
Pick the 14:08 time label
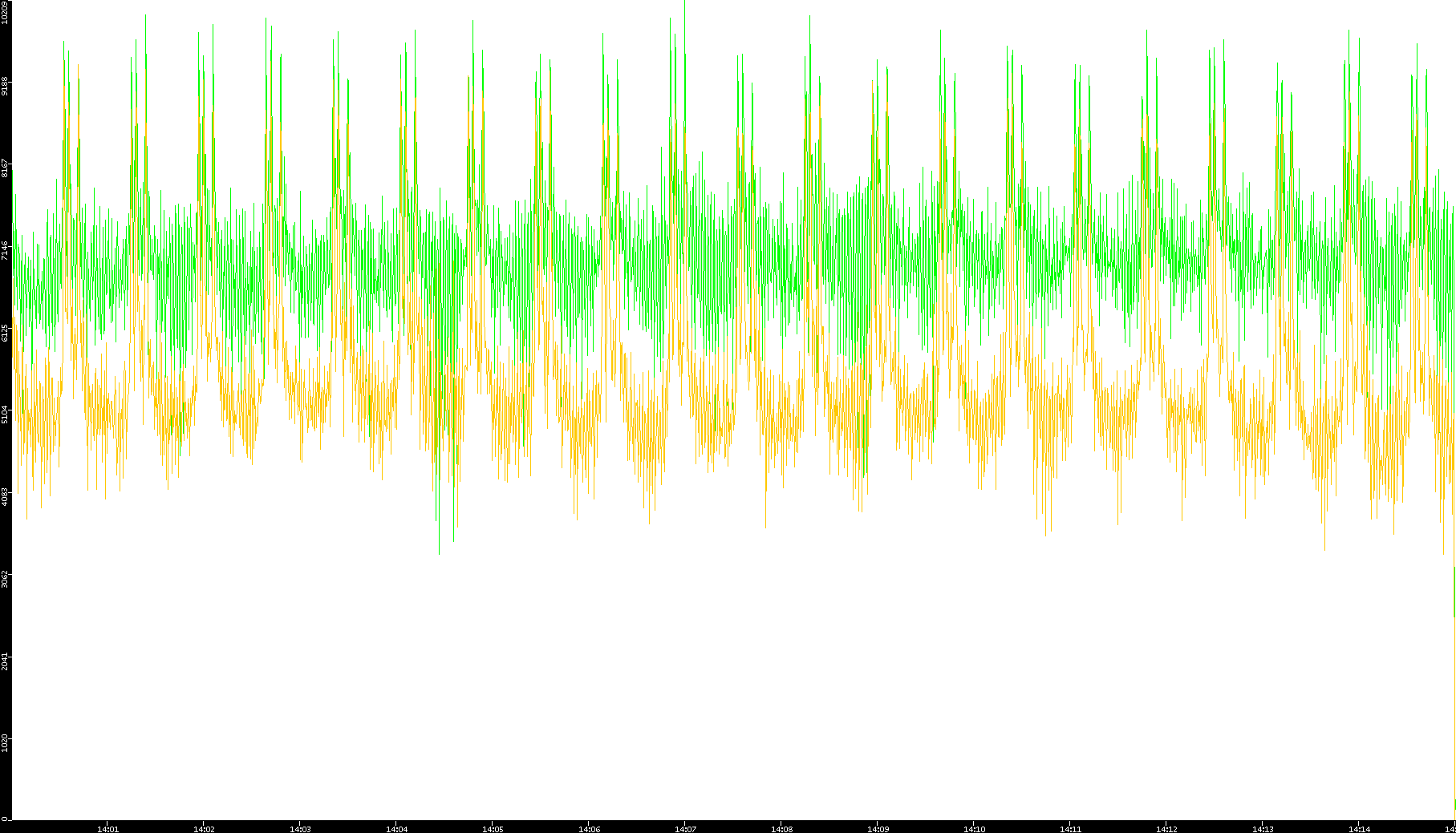coord(781,829)
